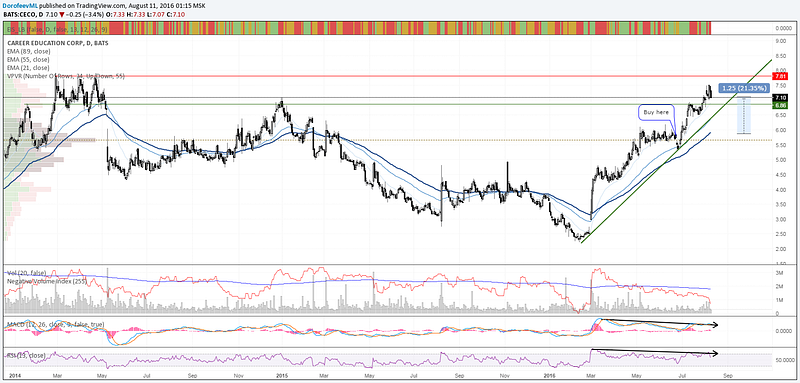Click the blue 1.25 (21.35%) measurement label
This screenshot has height=383, width=800.
(x=743, y=88)
